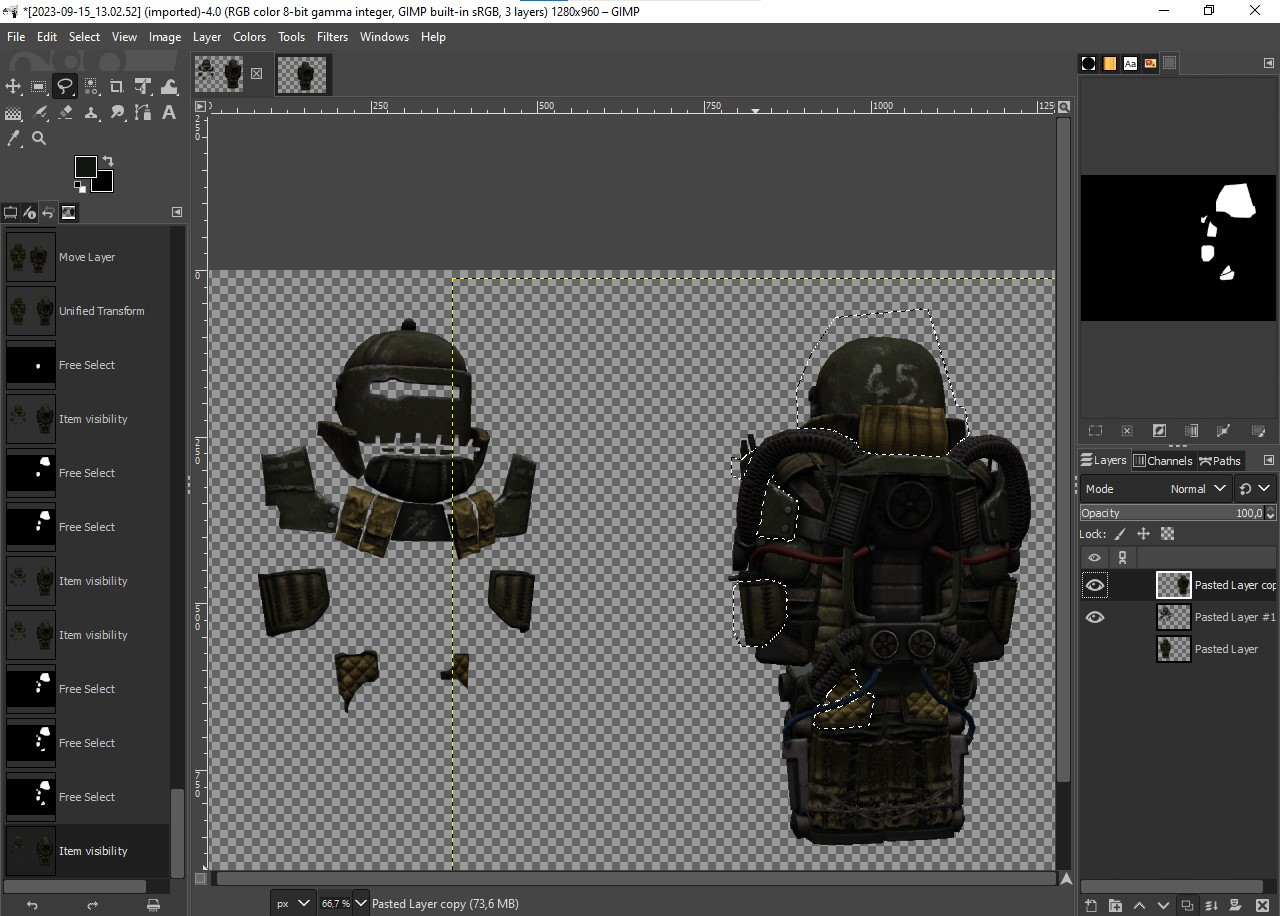Toggle Quick Mask at canvas corner
1280x916 pixels.
click(x=201, y=879)
